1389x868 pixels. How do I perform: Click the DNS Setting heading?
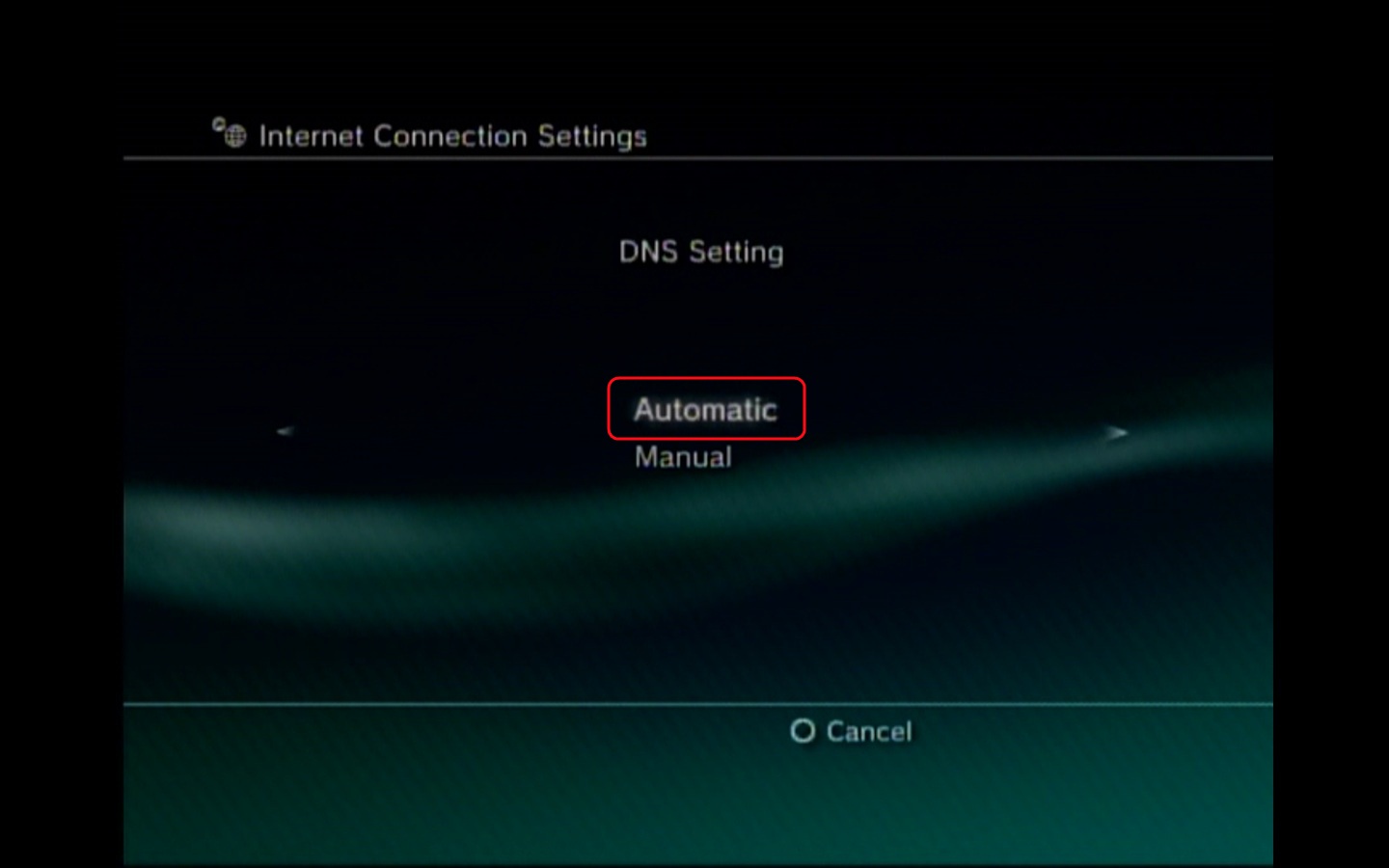pos(701,252)
